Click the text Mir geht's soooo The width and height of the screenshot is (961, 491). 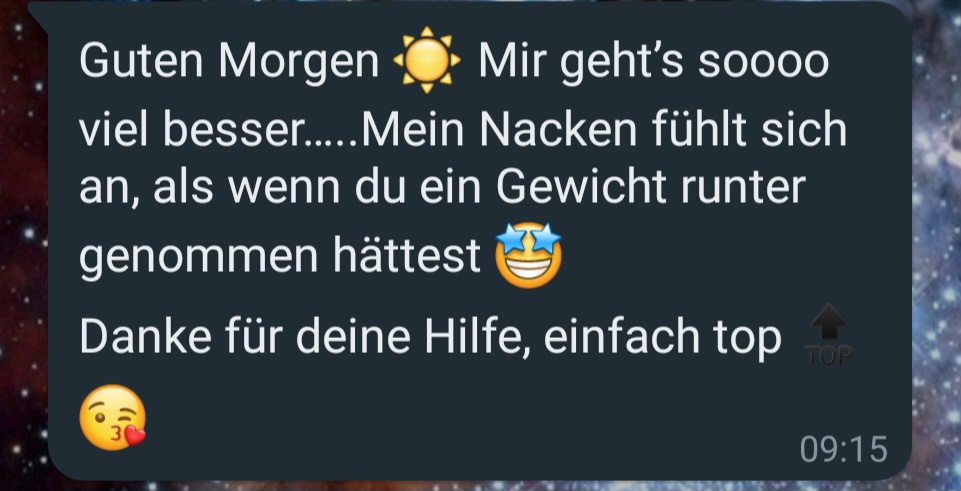653,63
